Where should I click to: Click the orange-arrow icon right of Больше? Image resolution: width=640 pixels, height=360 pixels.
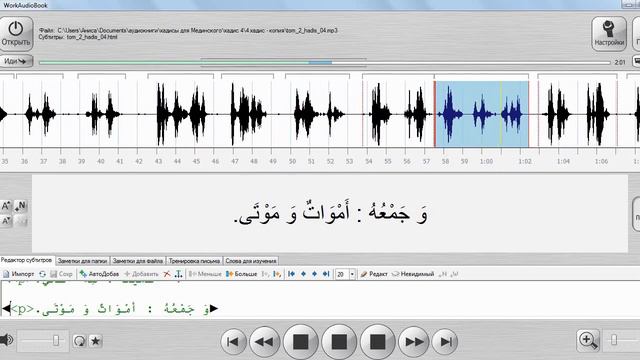click(277, 274)
